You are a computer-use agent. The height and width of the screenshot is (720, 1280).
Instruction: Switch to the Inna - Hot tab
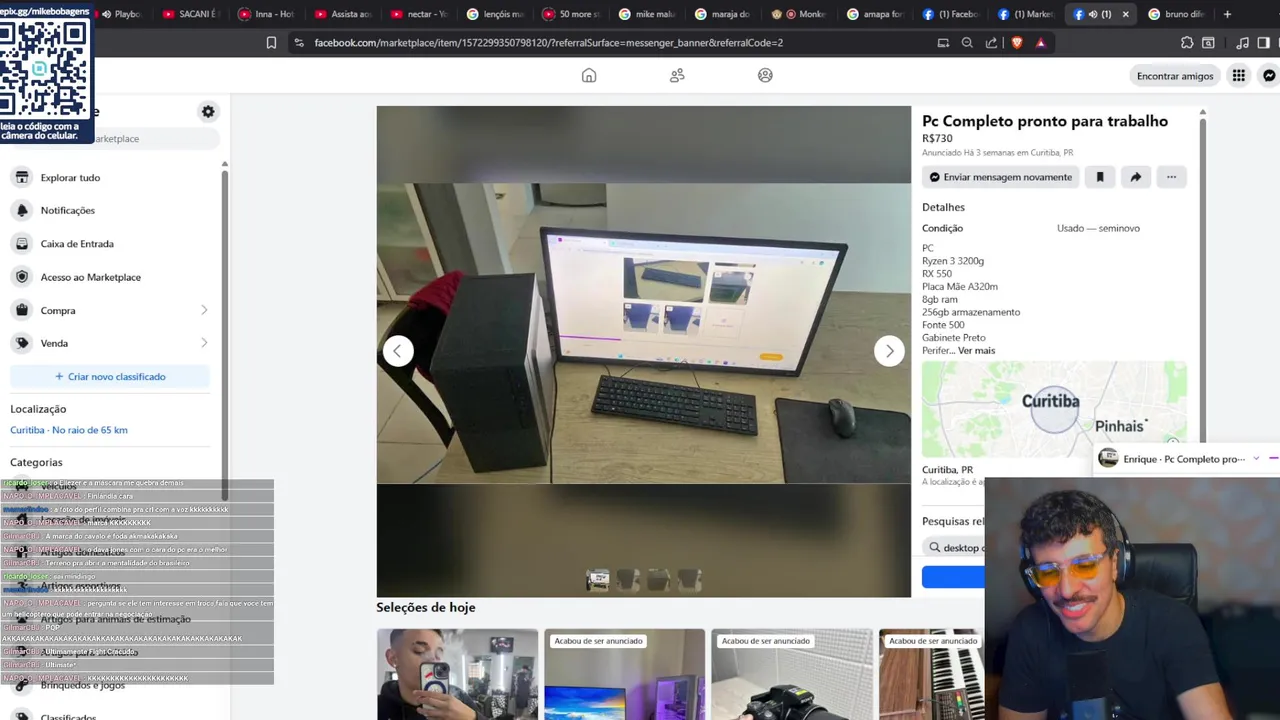click(266, 14)
